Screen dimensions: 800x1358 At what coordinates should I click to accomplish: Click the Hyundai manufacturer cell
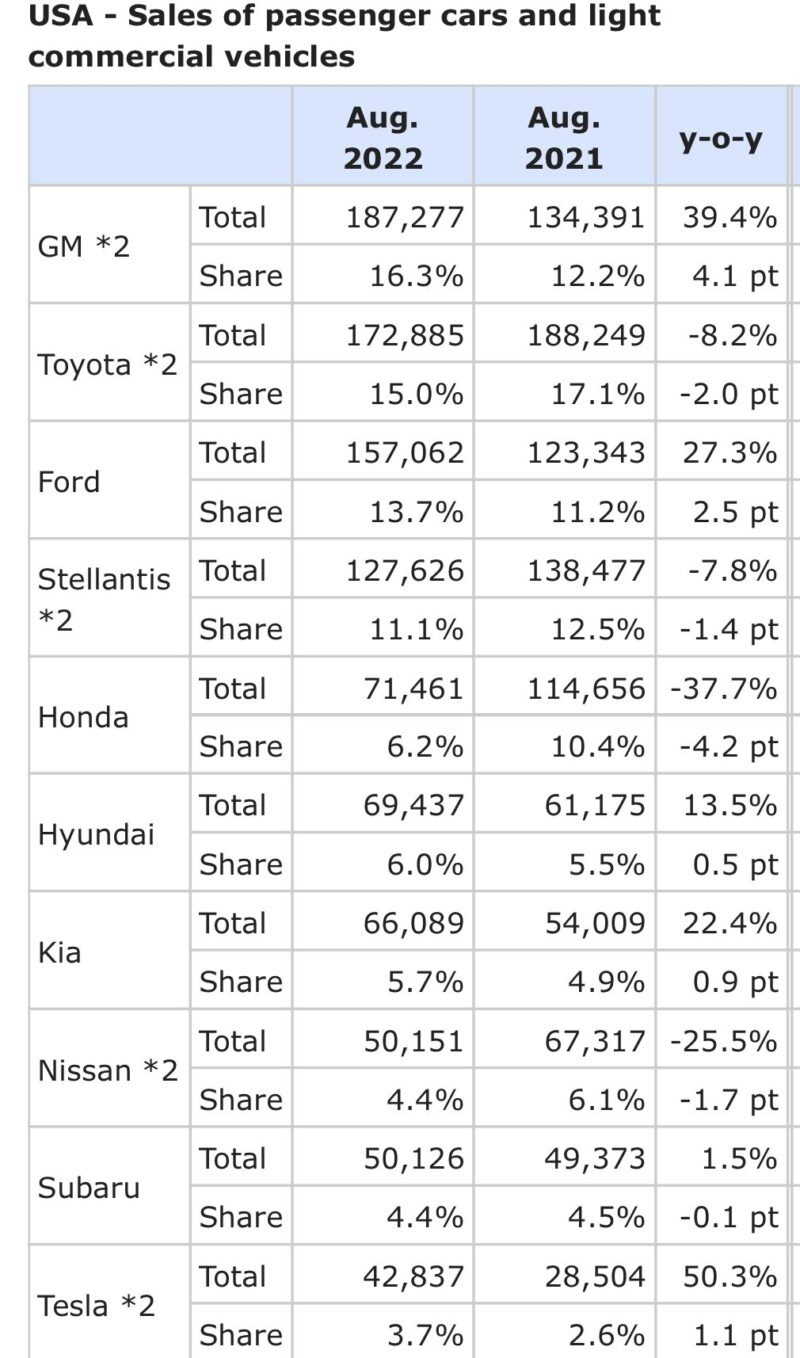click(96, 834)
